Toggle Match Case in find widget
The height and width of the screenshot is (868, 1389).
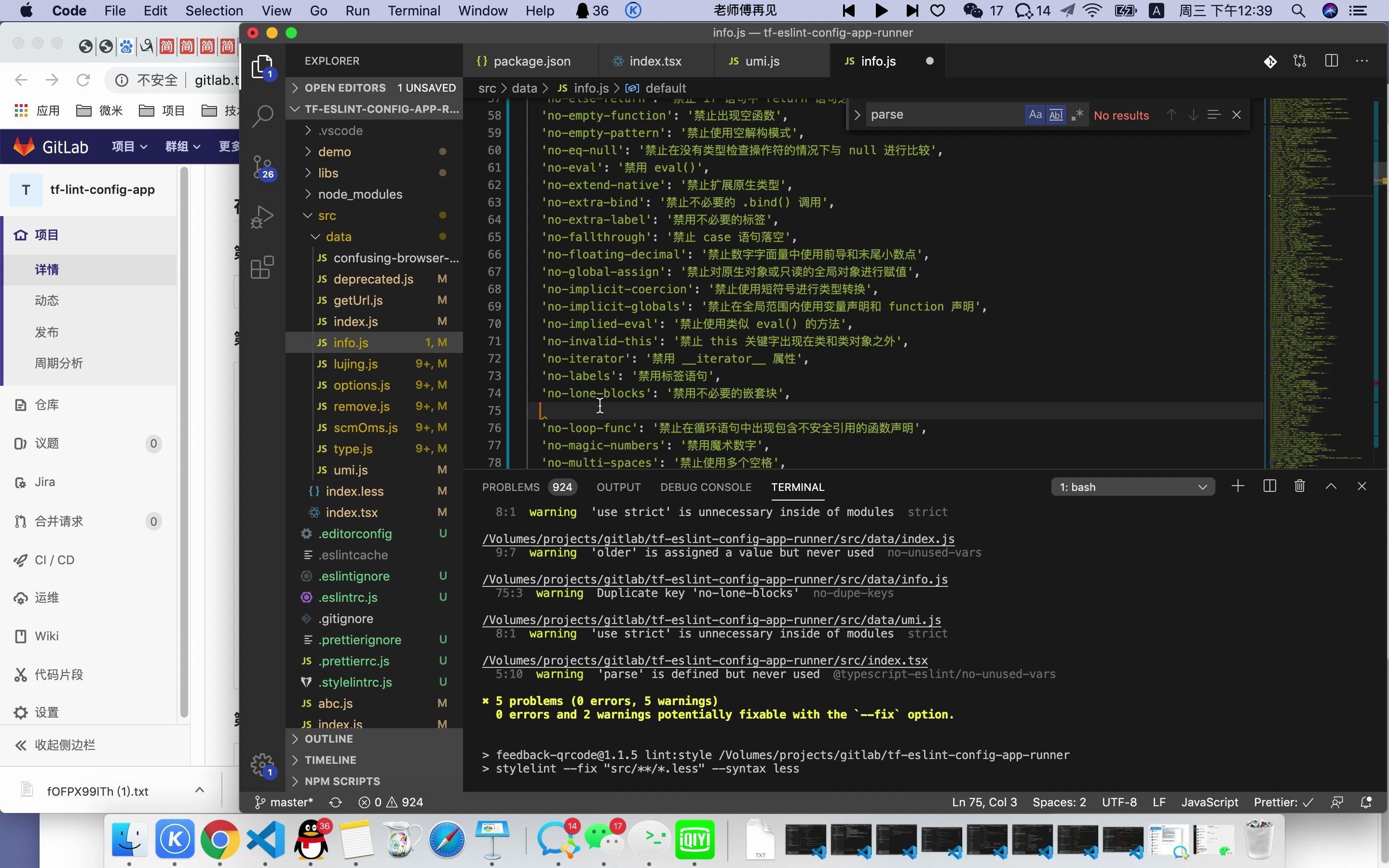[x=1035, y=115]
